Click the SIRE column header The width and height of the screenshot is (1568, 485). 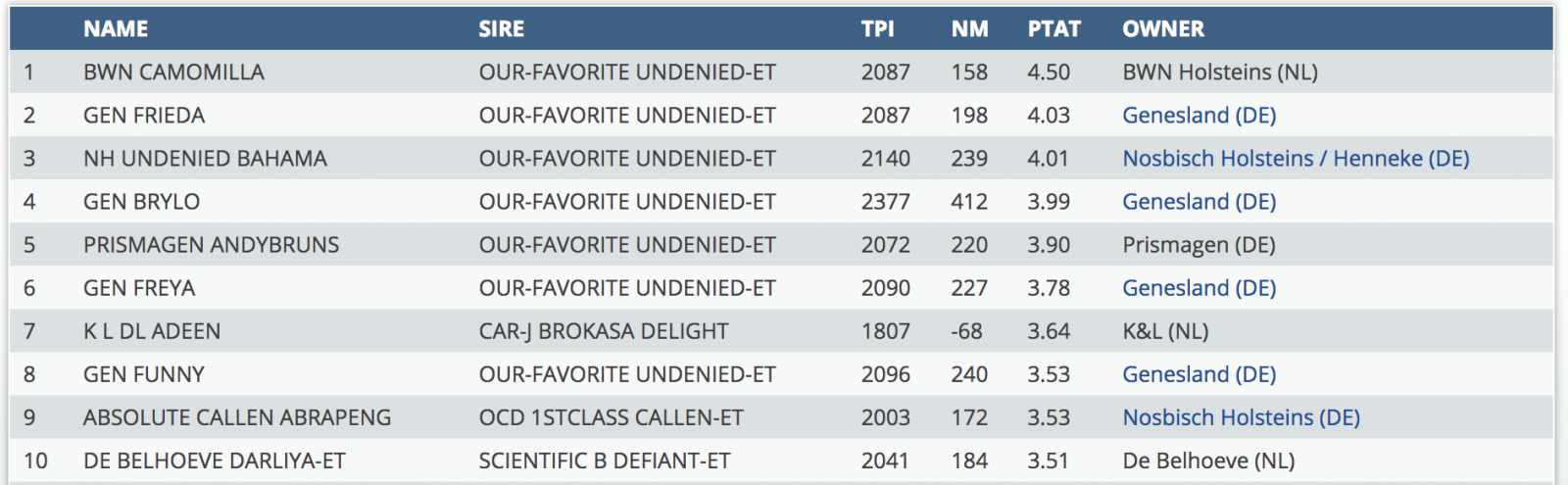[501, 29]
